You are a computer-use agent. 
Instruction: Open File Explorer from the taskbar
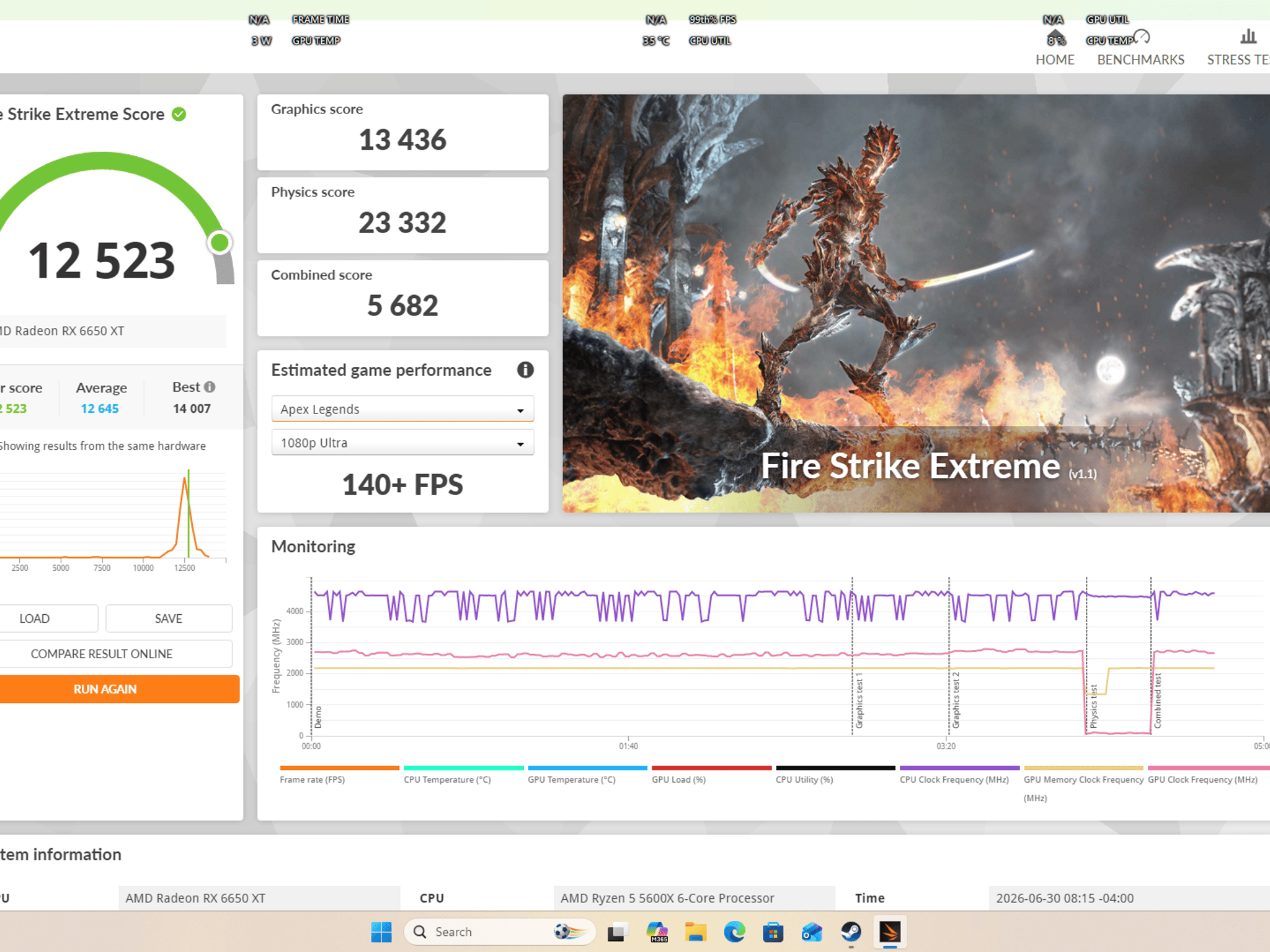click(696, 932)
